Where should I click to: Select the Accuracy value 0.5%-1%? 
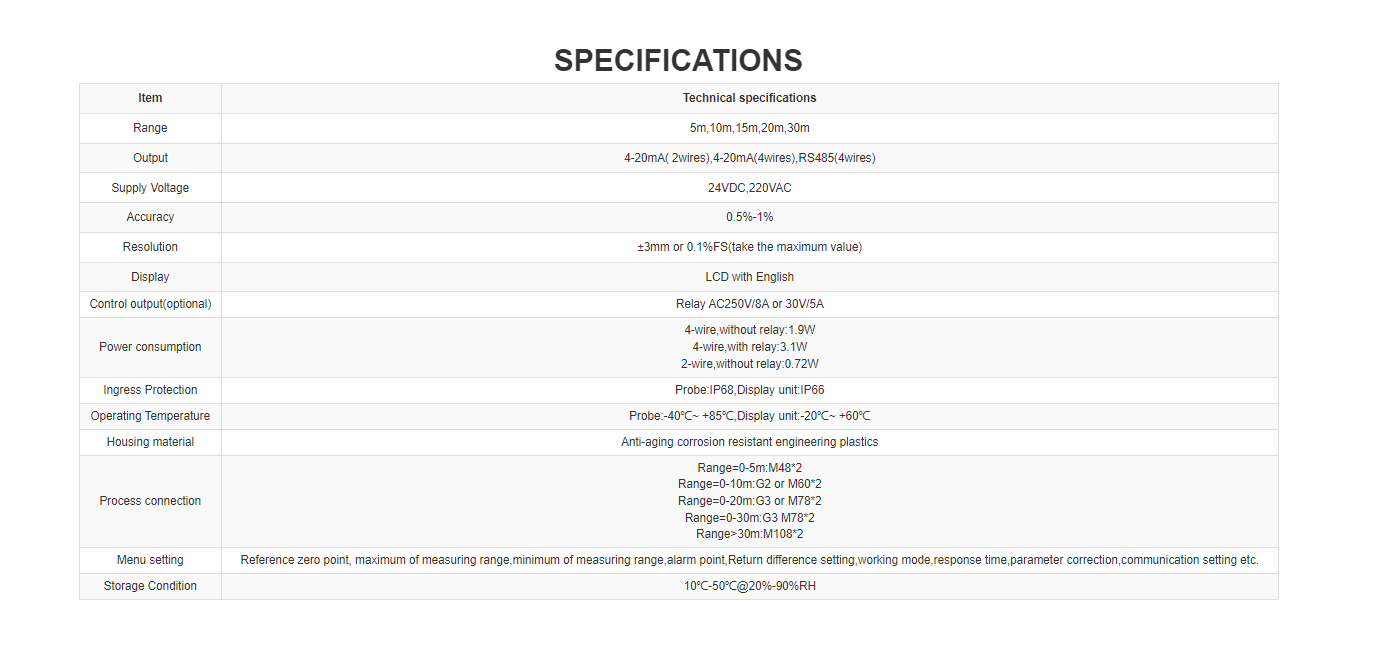click(749, 217)
